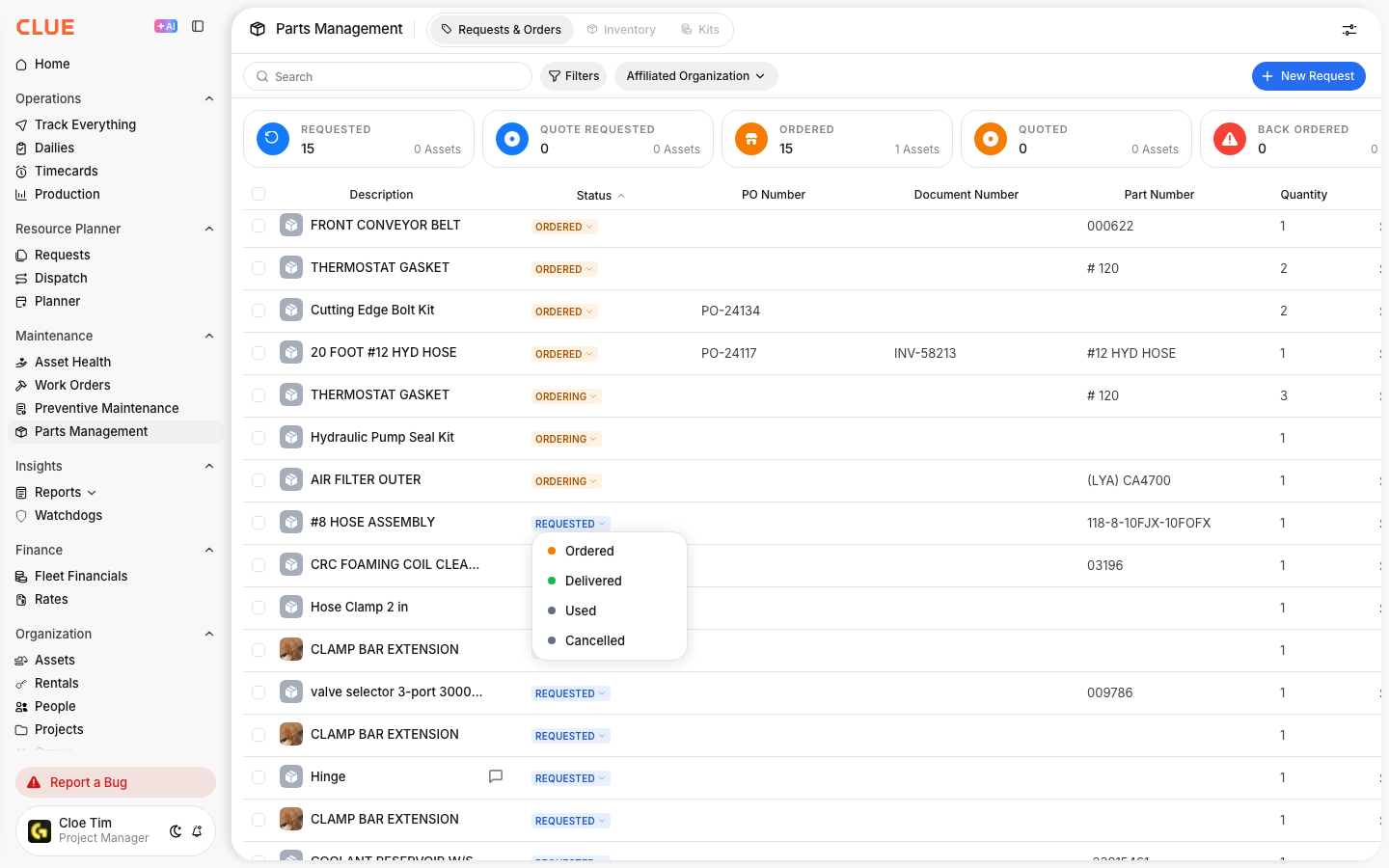Open the Affiliated Organization dropdown
This screenshot has height=868, width=1389.
pos(695,76)
